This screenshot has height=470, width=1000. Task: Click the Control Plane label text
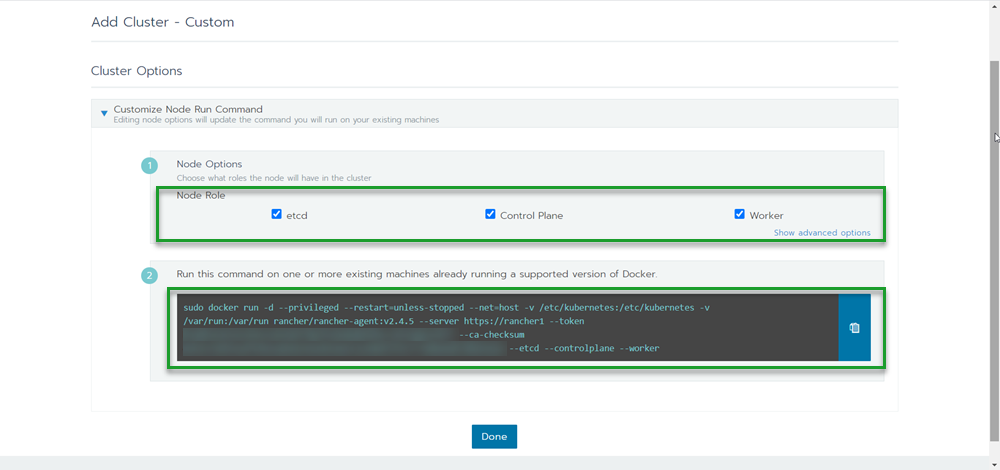(x=531, y=215)
